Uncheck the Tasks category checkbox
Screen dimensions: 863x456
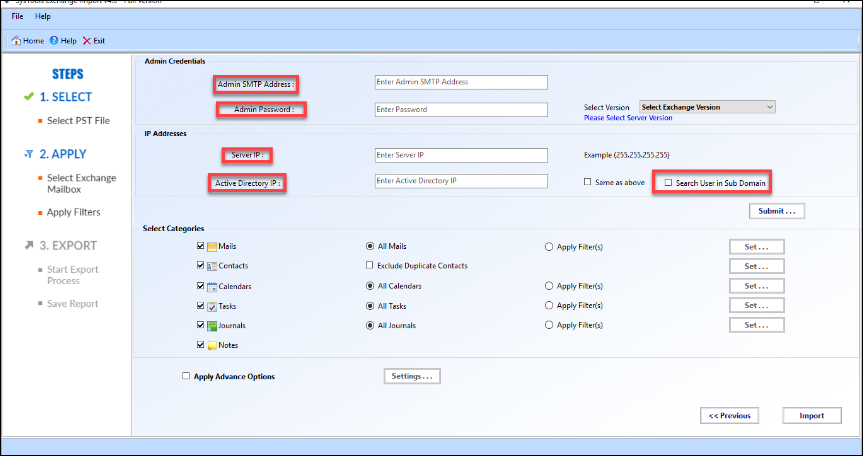(x=200, y=305)
